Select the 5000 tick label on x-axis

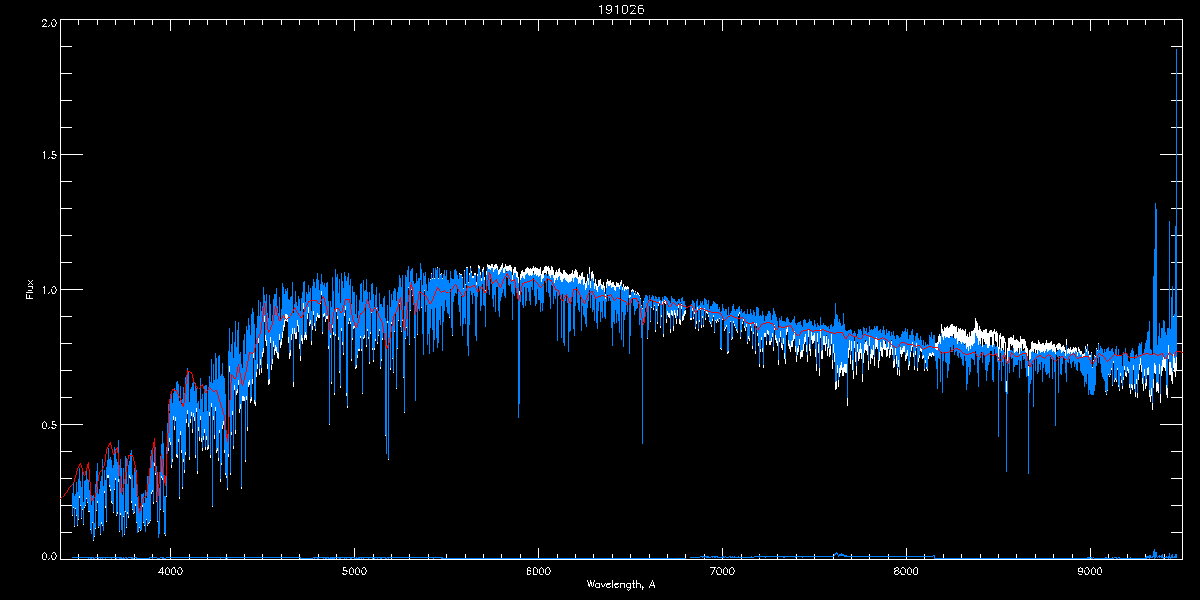click(x=354, y=572)
